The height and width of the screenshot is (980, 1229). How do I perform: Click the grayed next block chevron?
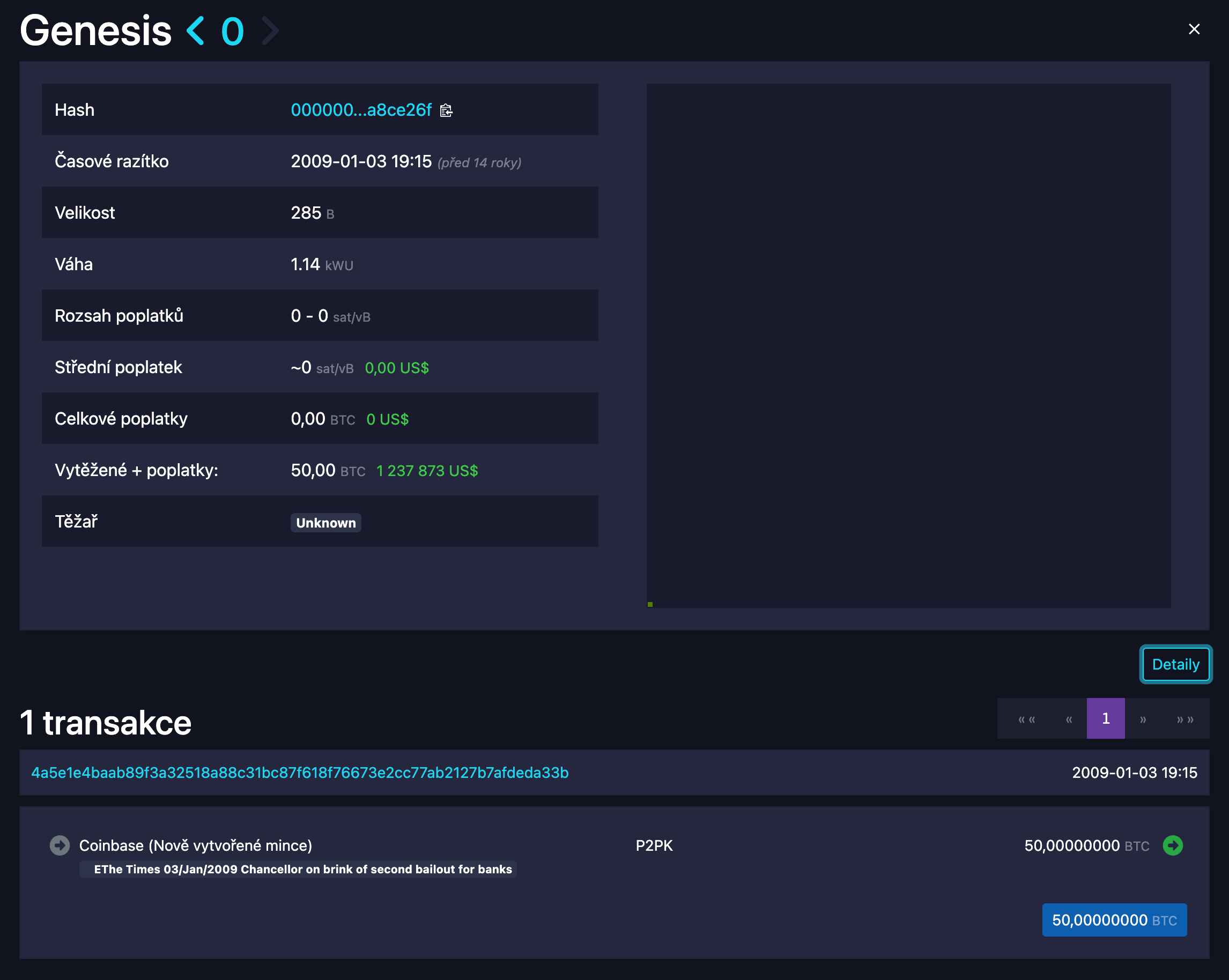(270, 31)
